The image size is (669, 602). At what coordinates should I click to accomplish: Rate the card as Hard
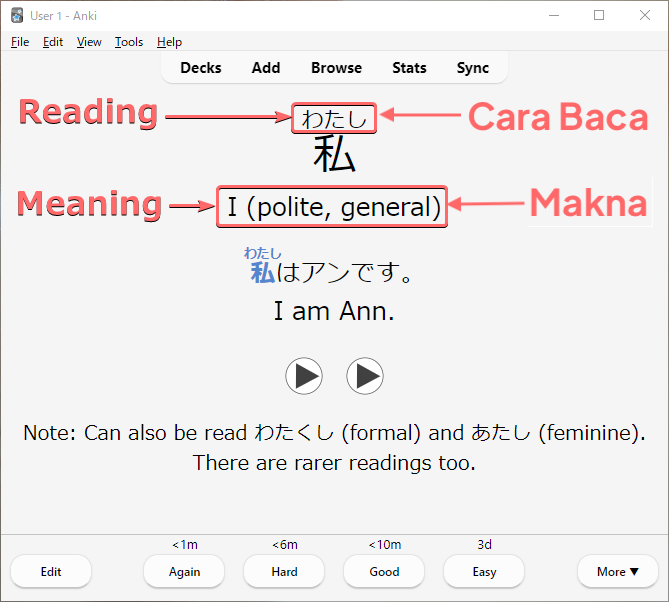click(x=284, y=572)
